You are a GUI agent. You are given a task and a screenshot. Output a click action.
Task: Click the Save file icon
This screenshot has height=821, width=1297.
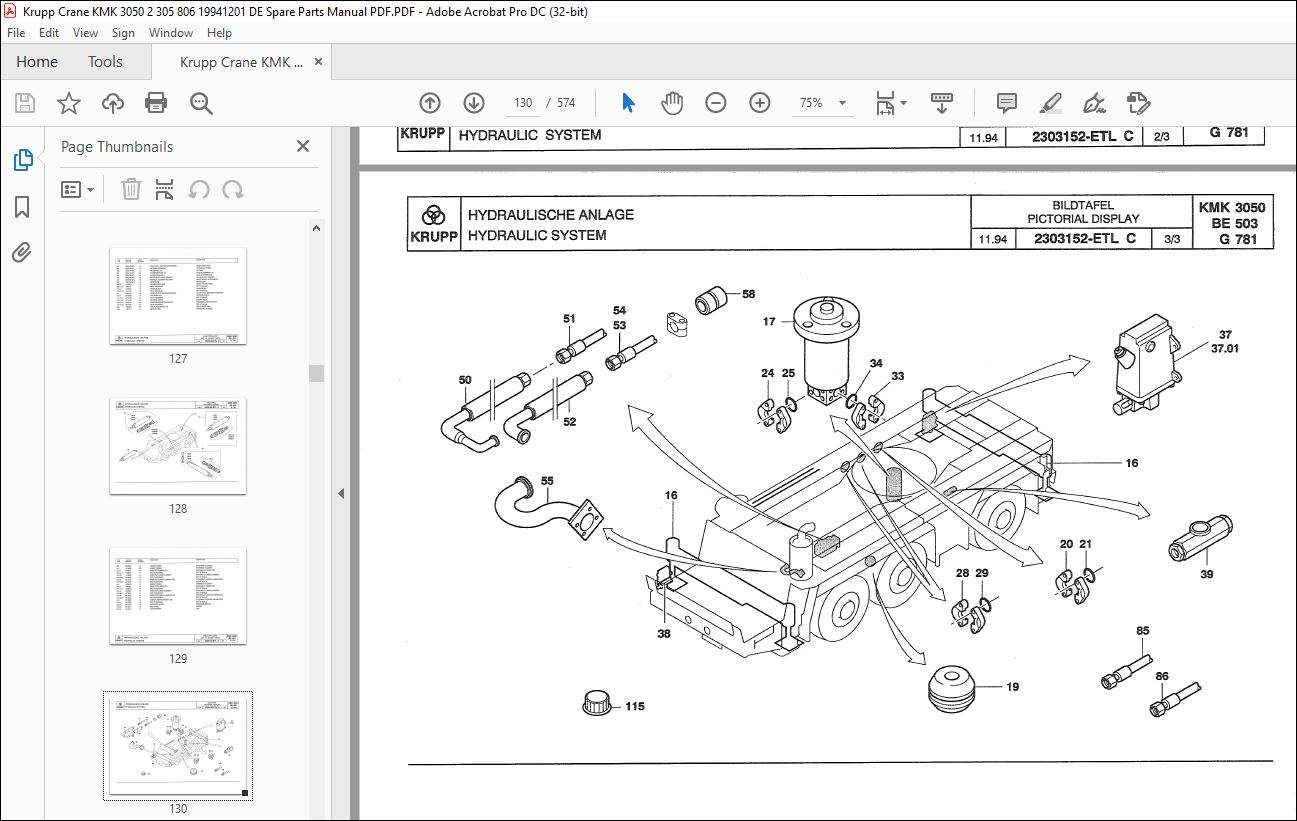click(x=25, y=103)
